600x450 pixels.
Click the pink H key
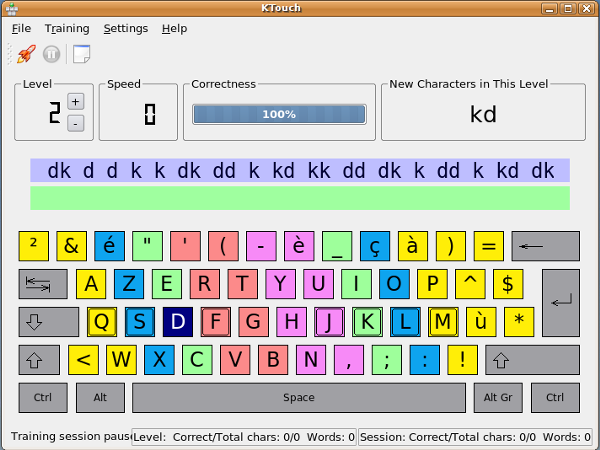tap(291, 322)
